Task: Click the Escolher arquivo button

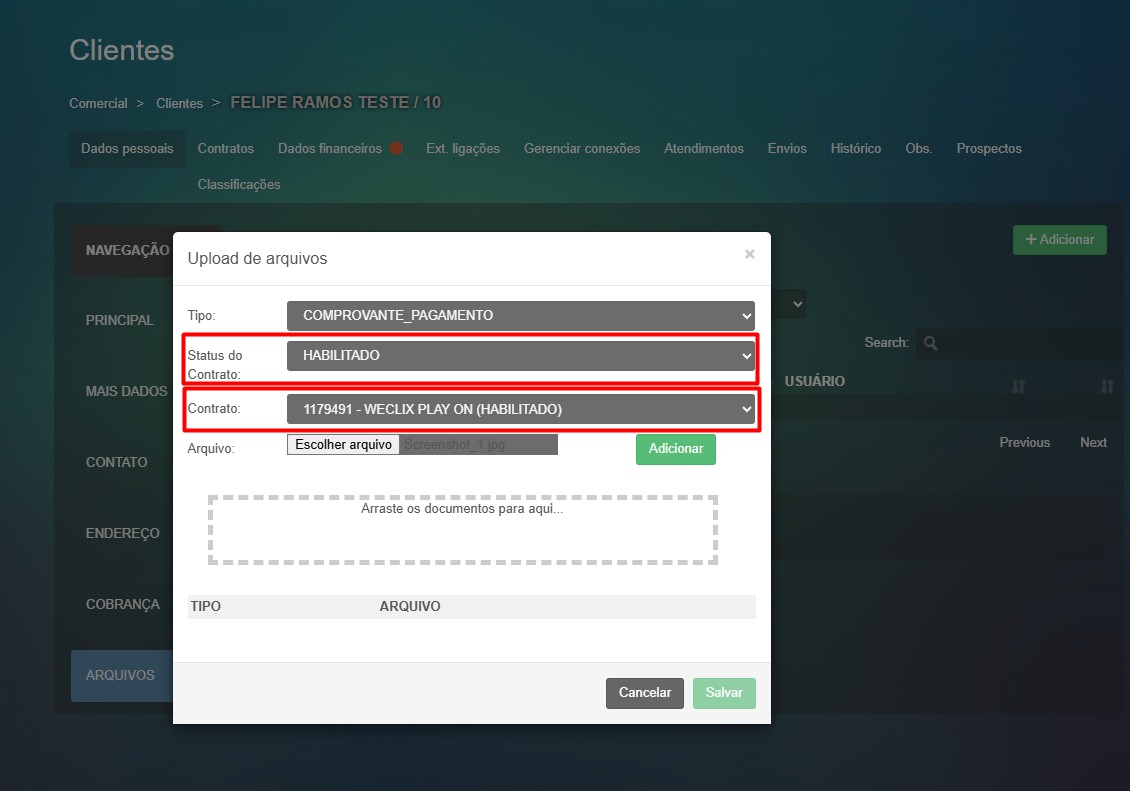Action: pos(344,444)
